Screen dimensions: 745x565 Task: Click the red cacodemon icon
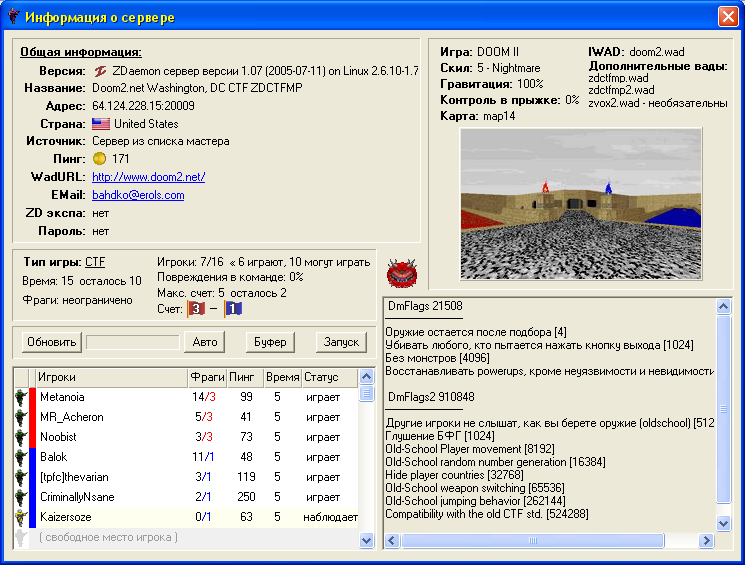[401, 272]
